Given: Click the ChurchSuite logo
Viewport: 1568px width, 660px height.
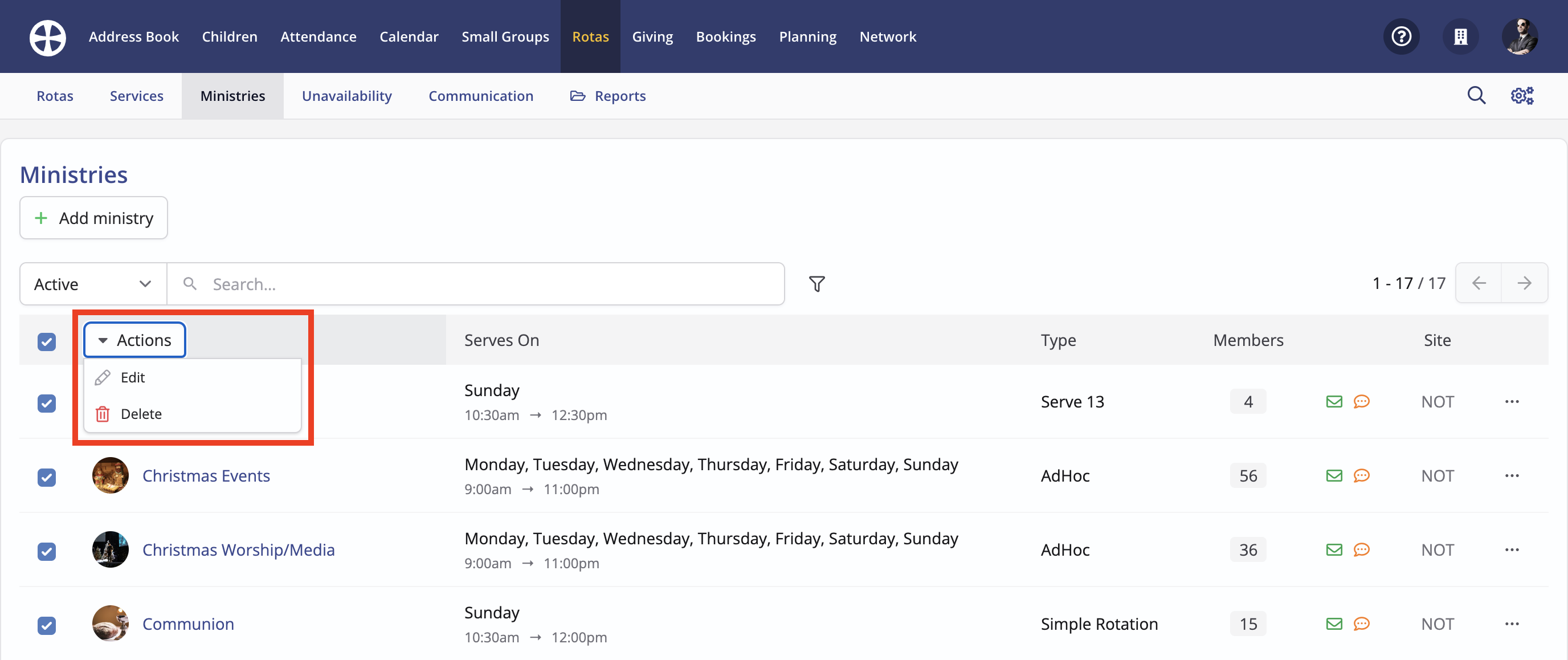Looking at the screenshot, I should 47,37.
